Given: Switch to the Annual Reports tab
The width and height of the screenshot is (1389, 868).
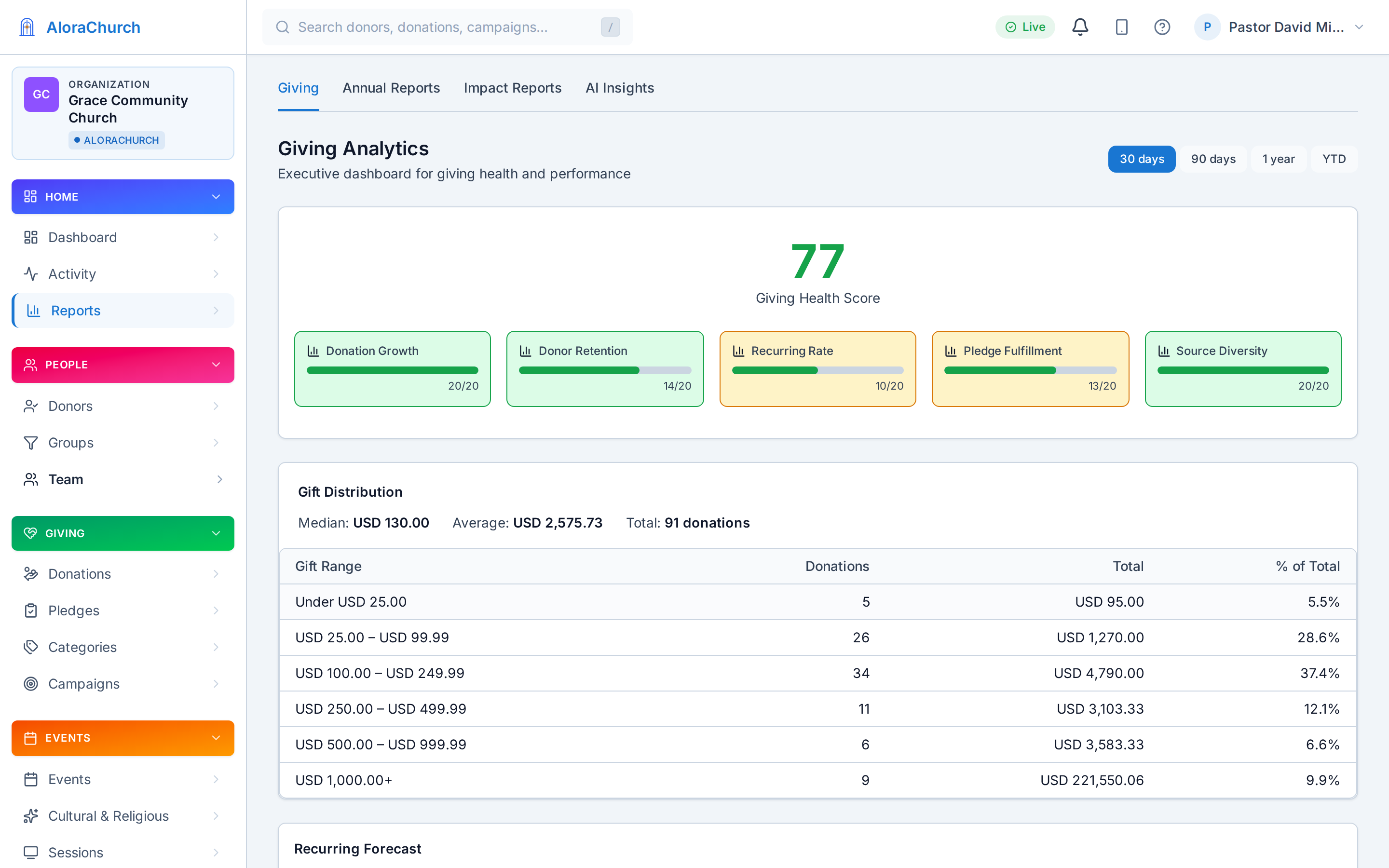Looking at the screenshot, I should pos(391,88).
